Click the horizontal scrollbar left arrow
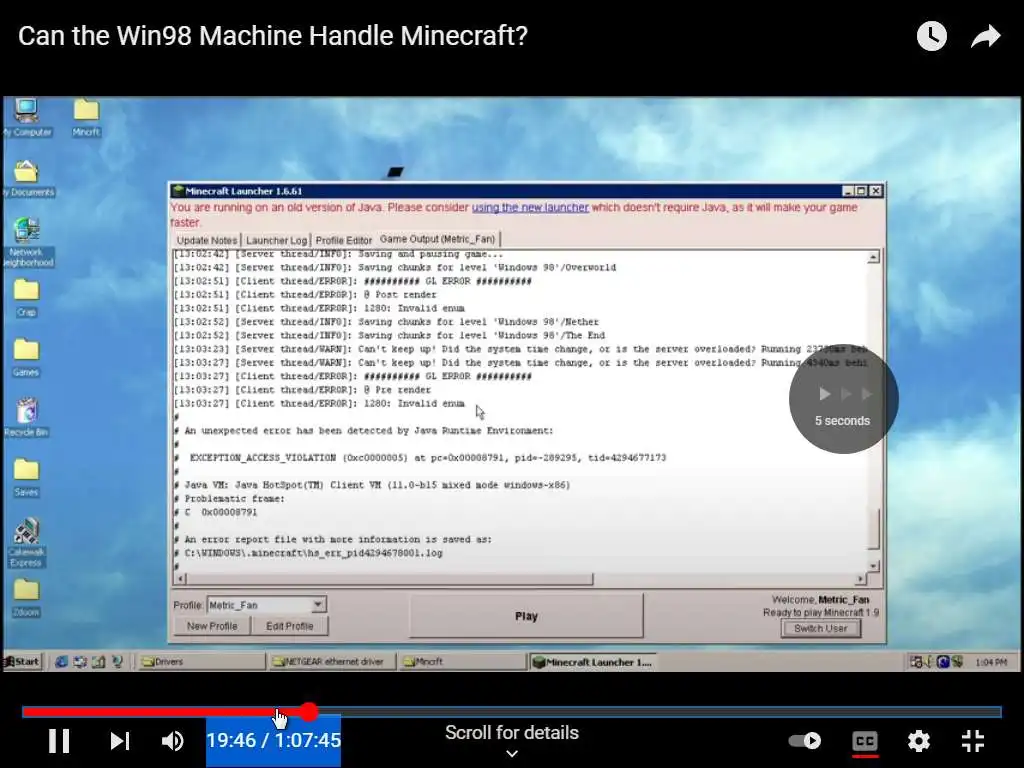The height and width of the screenshot is (768, 1024). point(181,579)
